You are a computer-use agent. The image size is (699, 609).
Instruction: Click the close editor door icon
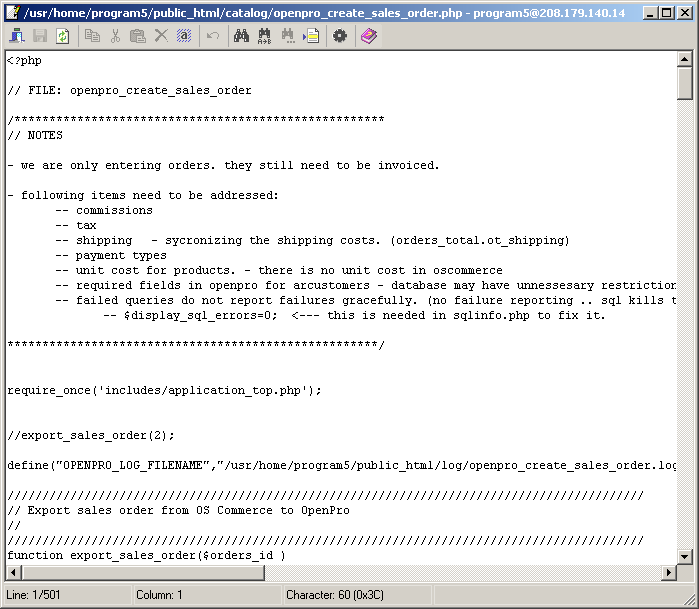pyautogui.click(x=17, y=36)
